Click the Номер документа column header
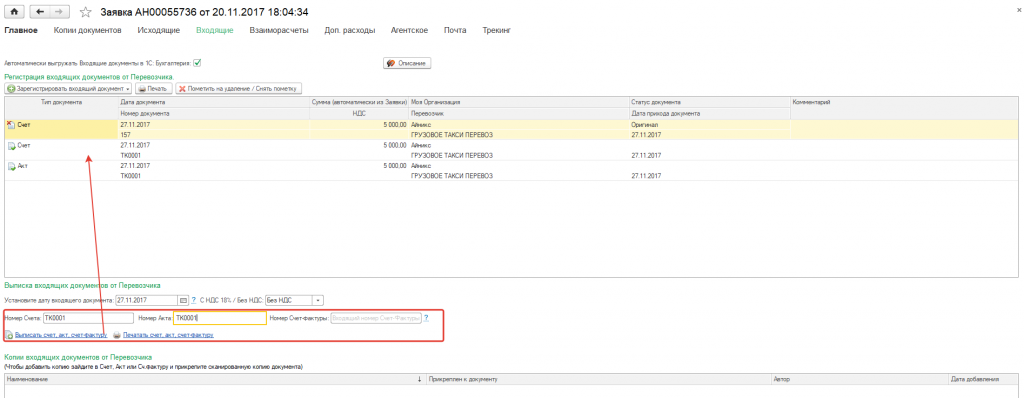 coord(214,113)
